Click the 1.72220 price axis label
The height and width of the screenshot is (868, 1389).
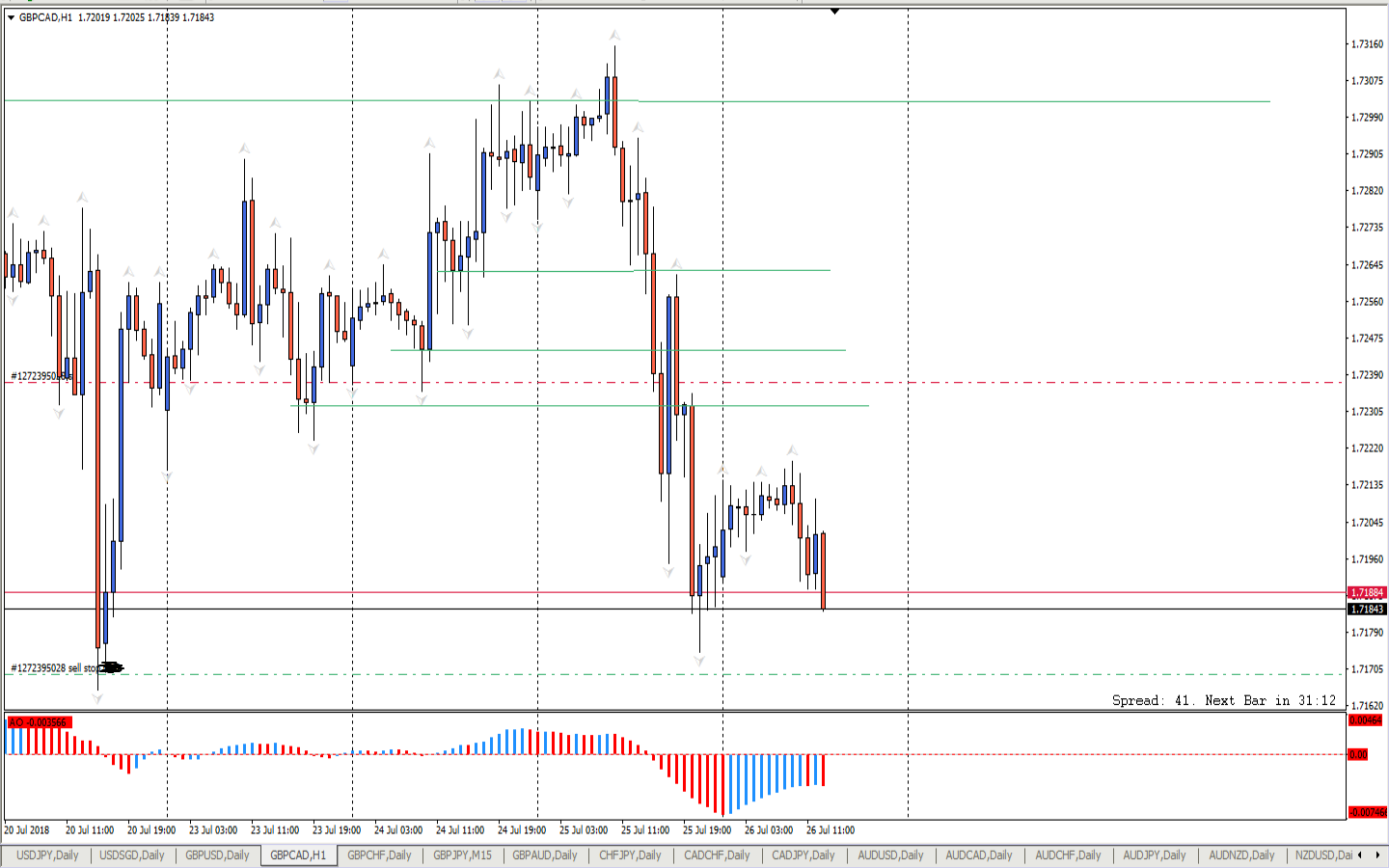1368,448
